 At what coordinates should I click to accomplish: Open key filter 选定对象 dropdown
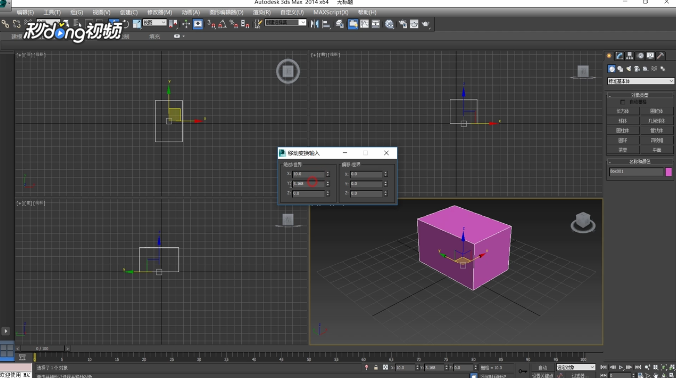(576, 367)
